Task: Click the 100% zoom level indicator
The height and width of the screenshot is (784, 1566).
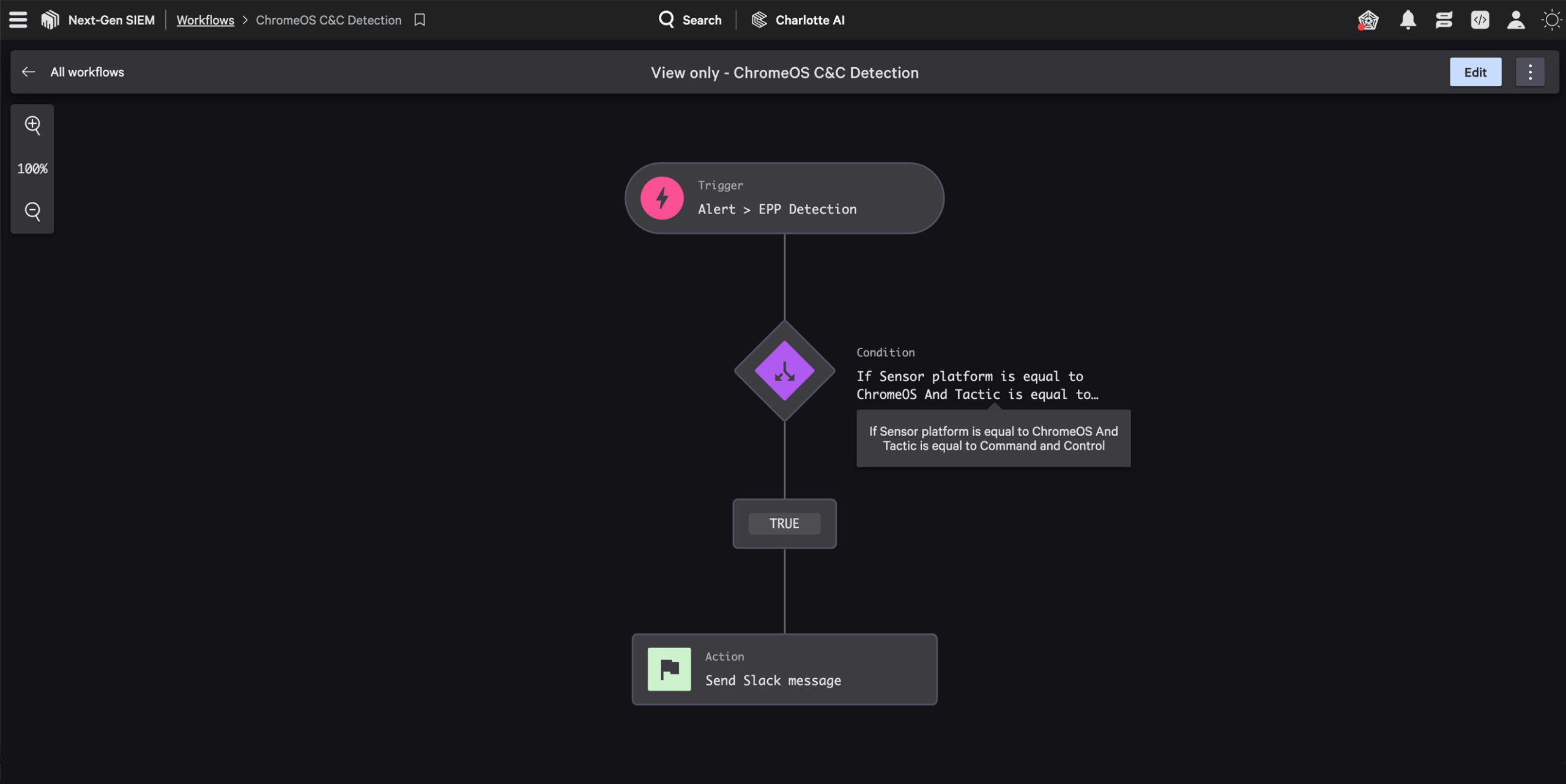Action: [x=32, y=169]
